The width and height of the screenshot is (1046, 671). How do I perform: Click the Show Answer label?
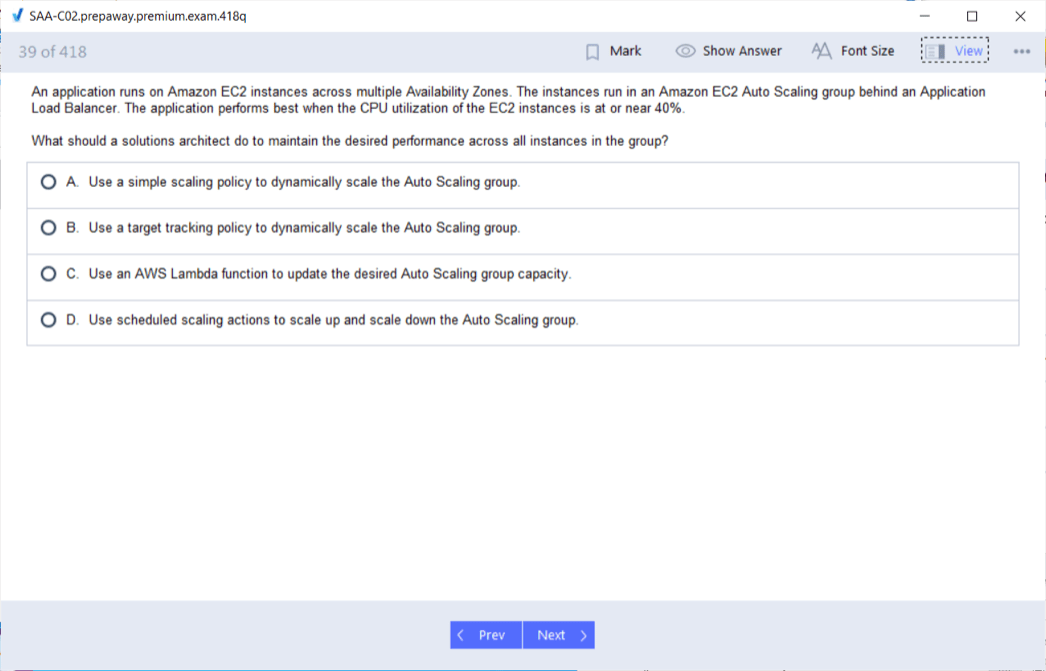click(742, 51)
